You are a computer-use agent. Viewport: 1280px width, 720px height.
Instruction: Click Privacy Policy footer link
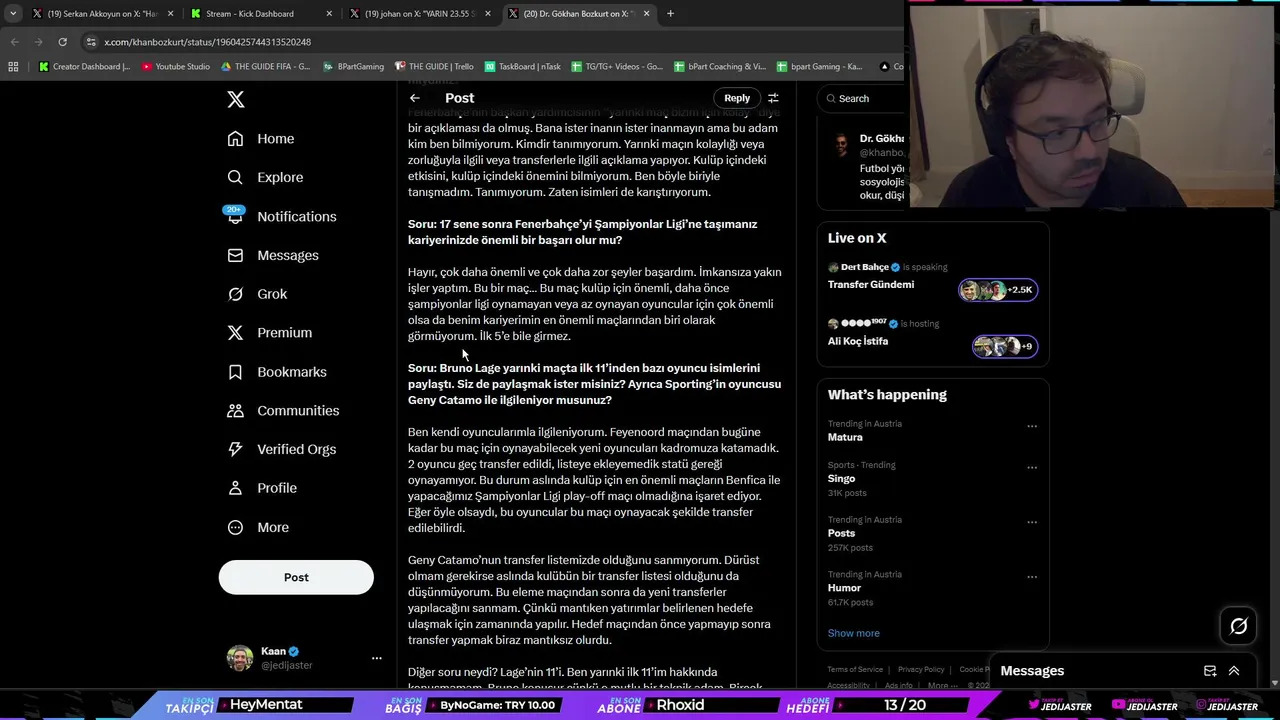pyautogui.click(x=921, y=669)
